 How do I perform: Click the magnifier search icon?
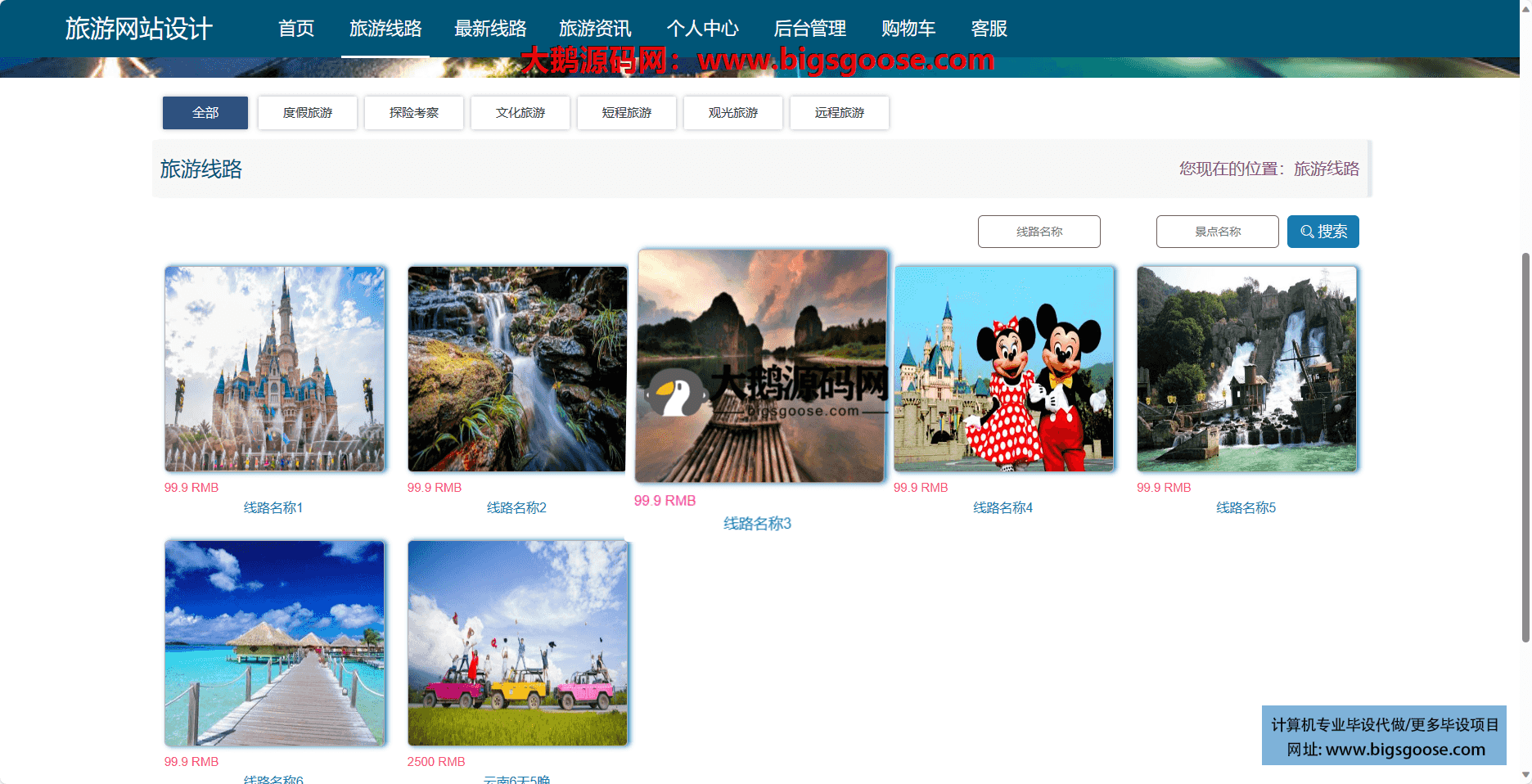[x=1307, y=232]
